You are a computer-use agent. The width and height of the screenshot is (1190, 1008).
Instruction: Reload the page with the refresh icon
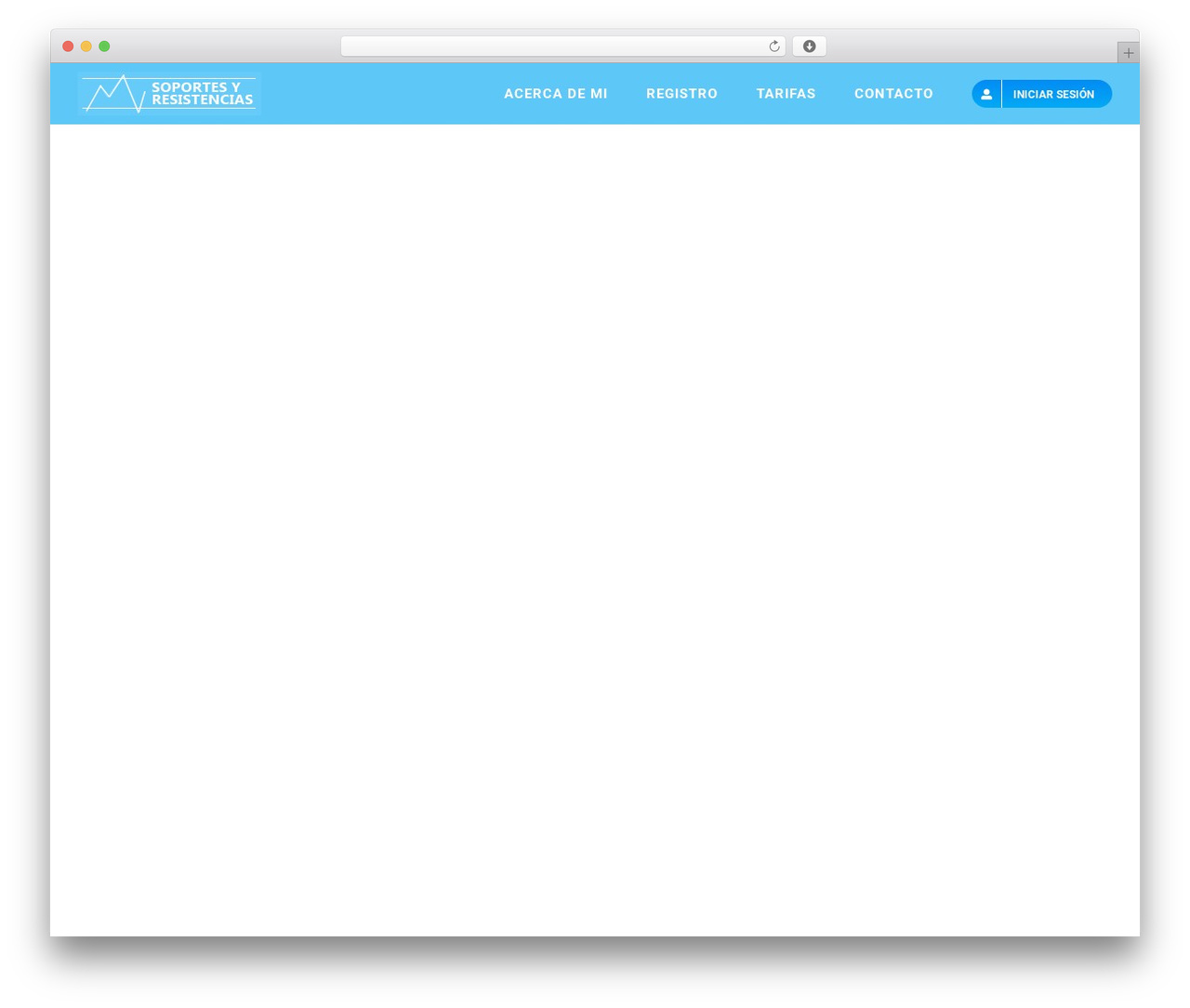[x=774, y=46]
